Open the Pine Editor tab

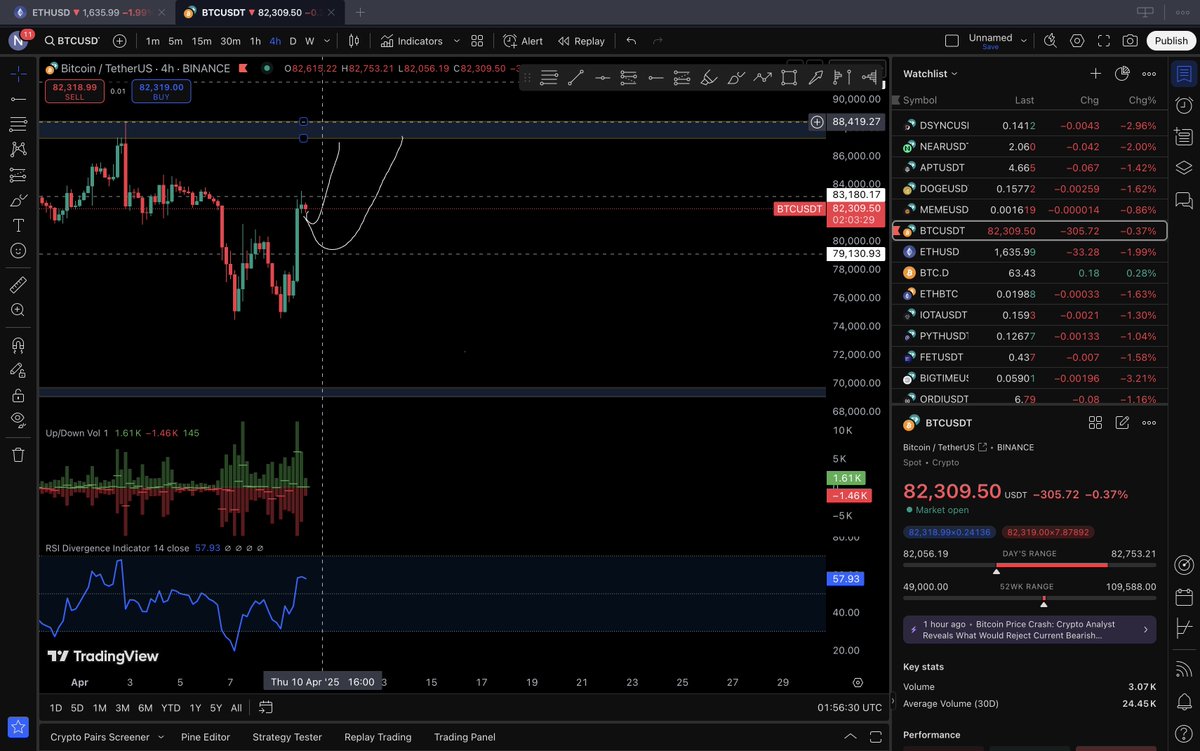point(205,737)
